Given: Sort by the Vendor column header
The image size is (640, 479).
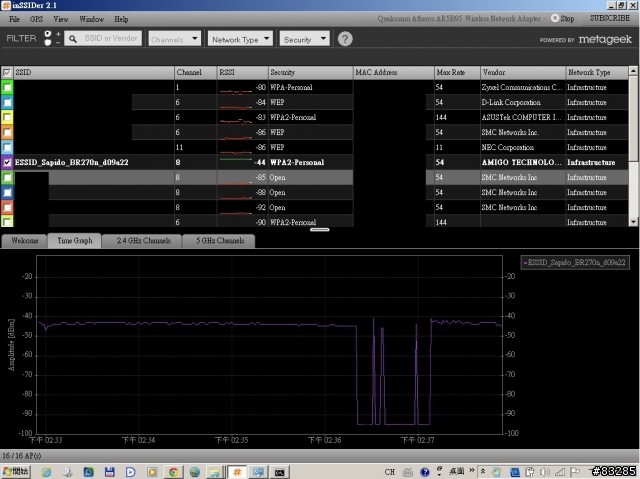Looking at the screenshot, I should tap(523, 72).
